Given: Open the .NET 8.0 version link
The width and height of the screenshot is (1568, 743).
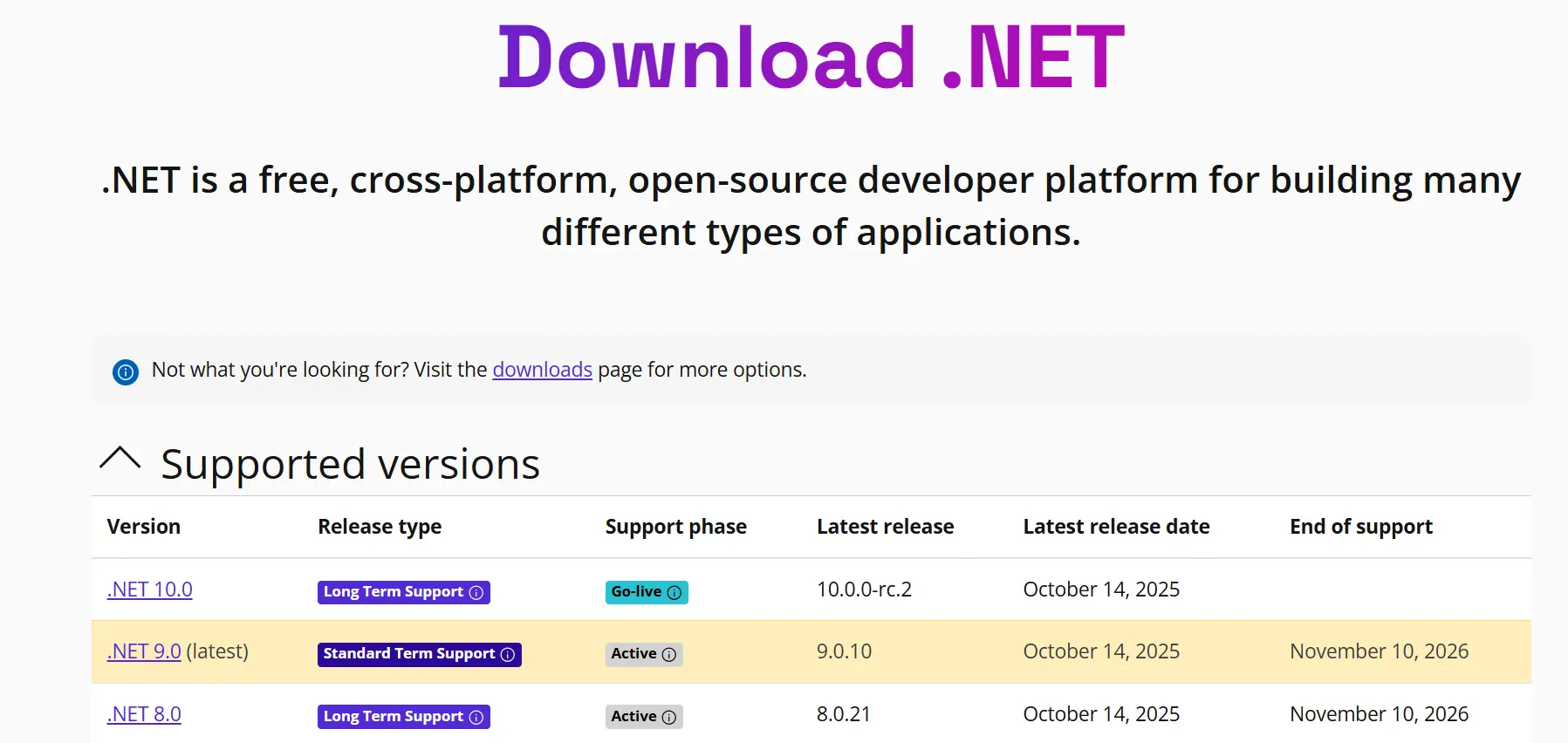Looking at the screenshot, I should [144, 714].
